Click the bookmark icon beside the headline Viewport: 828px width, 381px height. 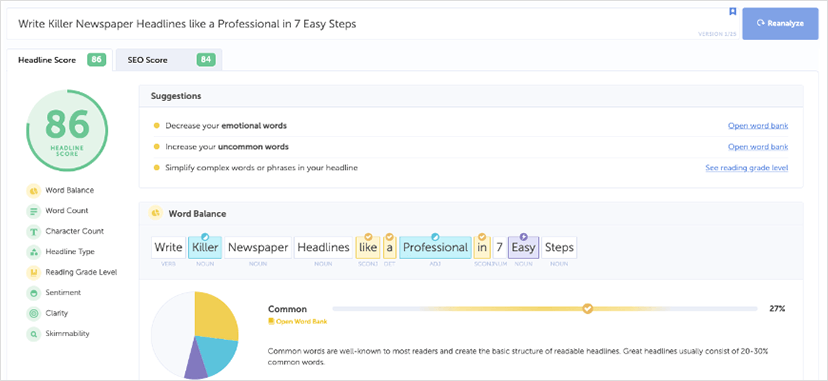(x=732, y=11)
